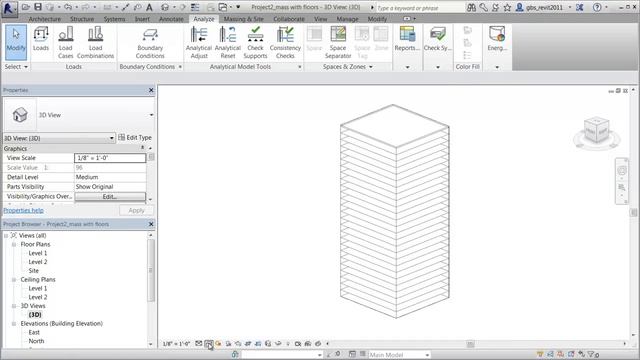Run Check Supports
The height and width of the screenshot is (360, 640).
click(256, 42)
